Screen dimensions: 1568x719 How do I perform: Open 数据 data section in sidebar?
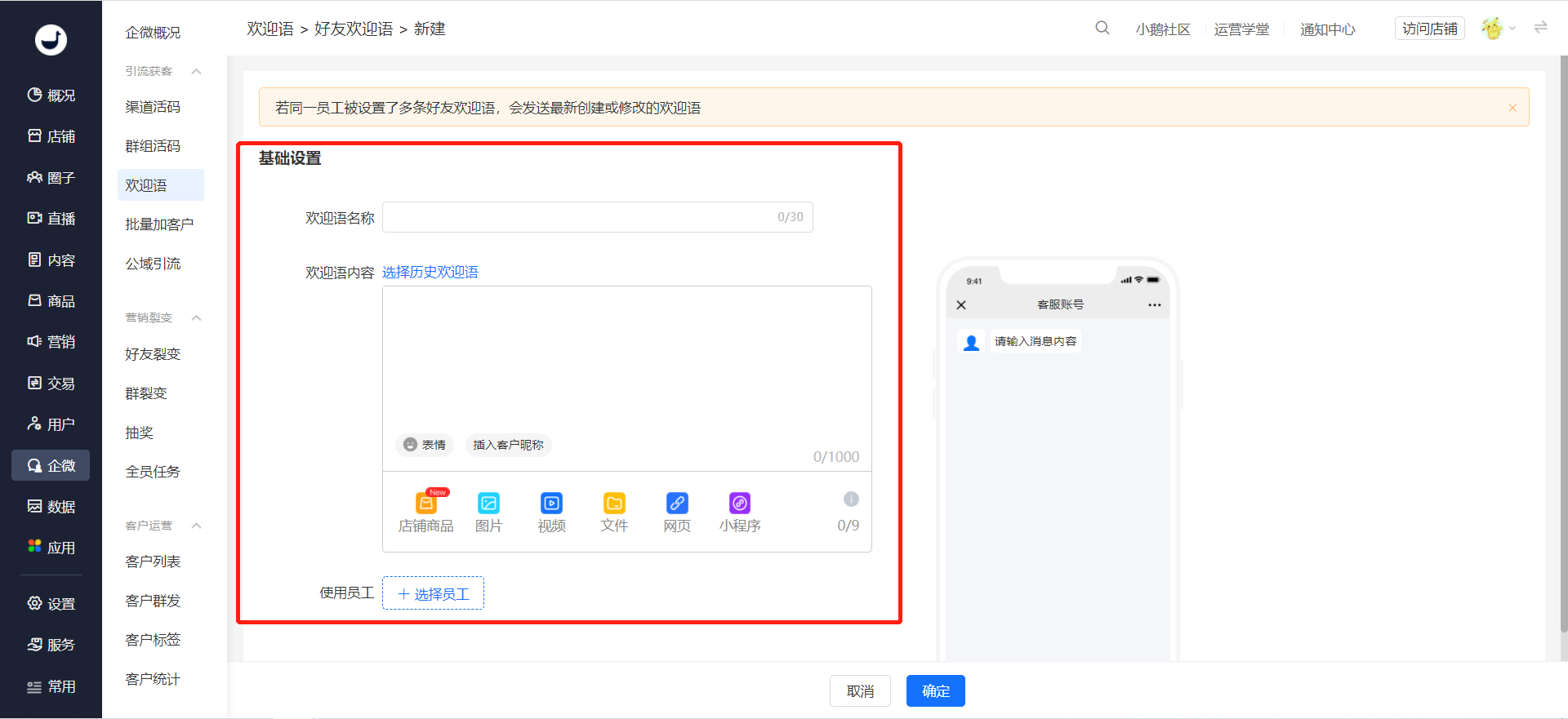tap(51, 507)
